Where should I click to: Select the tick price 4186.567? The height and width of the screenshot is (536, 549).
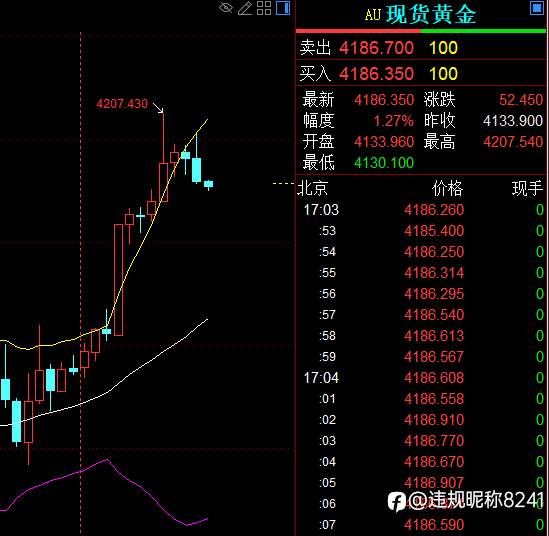(x=434, y=357)
